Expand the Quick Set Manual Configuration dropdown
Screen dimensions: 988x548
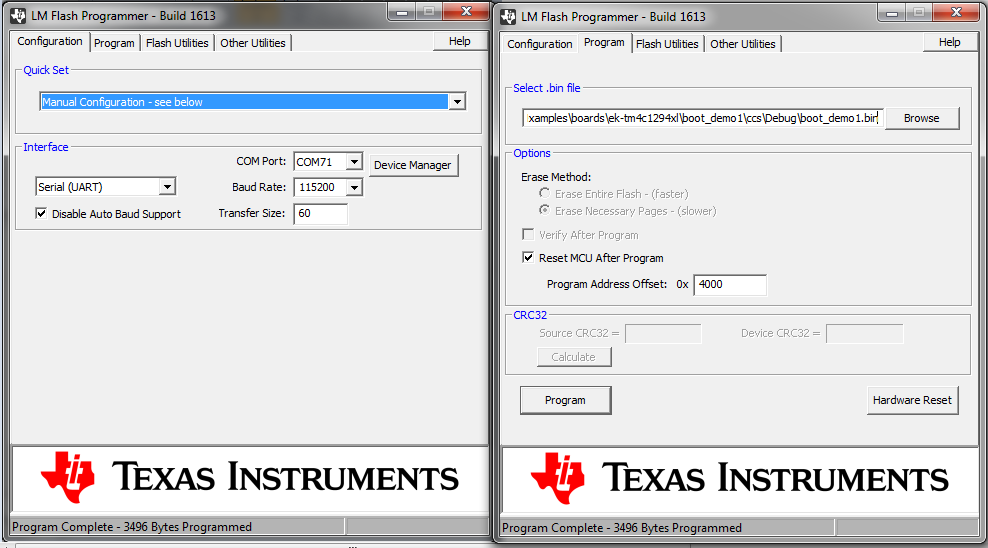[x=457, y=101]
